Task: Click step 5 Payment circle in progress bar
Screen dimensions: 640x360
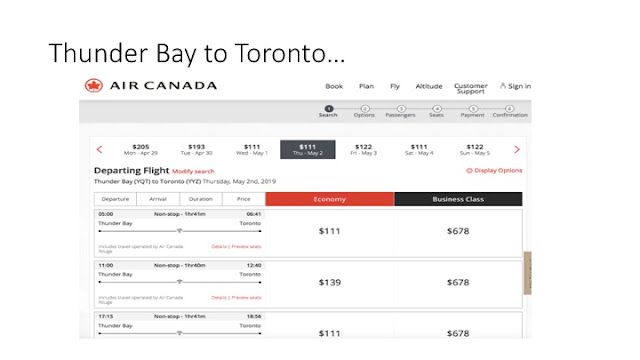Action: coord(473,109)
